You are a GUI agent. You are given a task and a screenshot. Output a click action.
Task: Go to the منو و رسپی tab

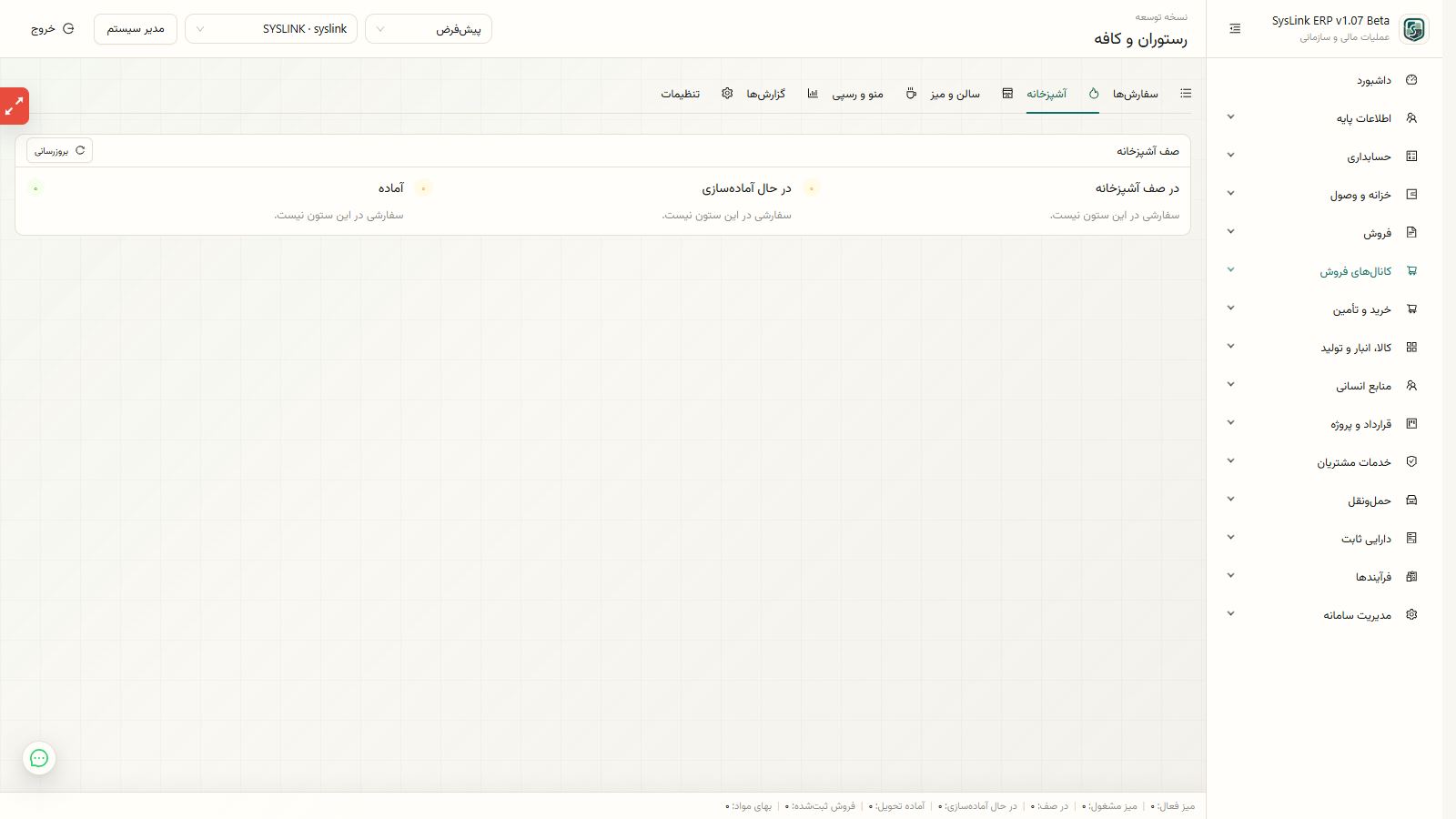[x=875, y=94]
